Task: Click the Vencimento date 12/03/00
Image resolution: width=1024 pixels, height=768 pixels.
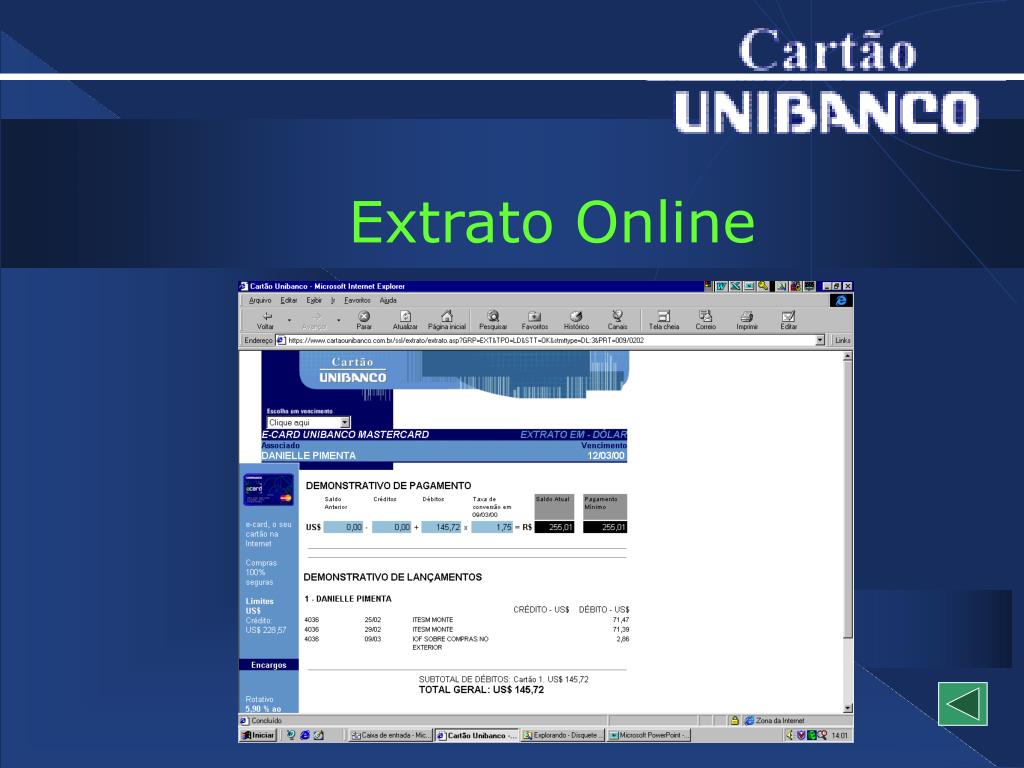Action: [x=605, y=455]
